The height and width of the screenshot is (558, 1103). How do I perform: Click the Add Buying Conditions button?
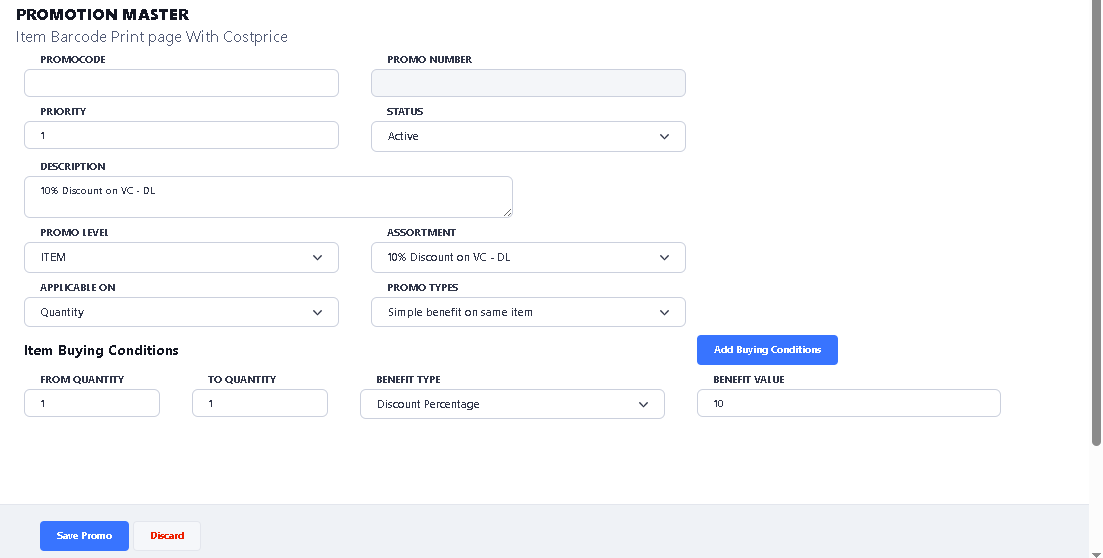coord(767,350)
